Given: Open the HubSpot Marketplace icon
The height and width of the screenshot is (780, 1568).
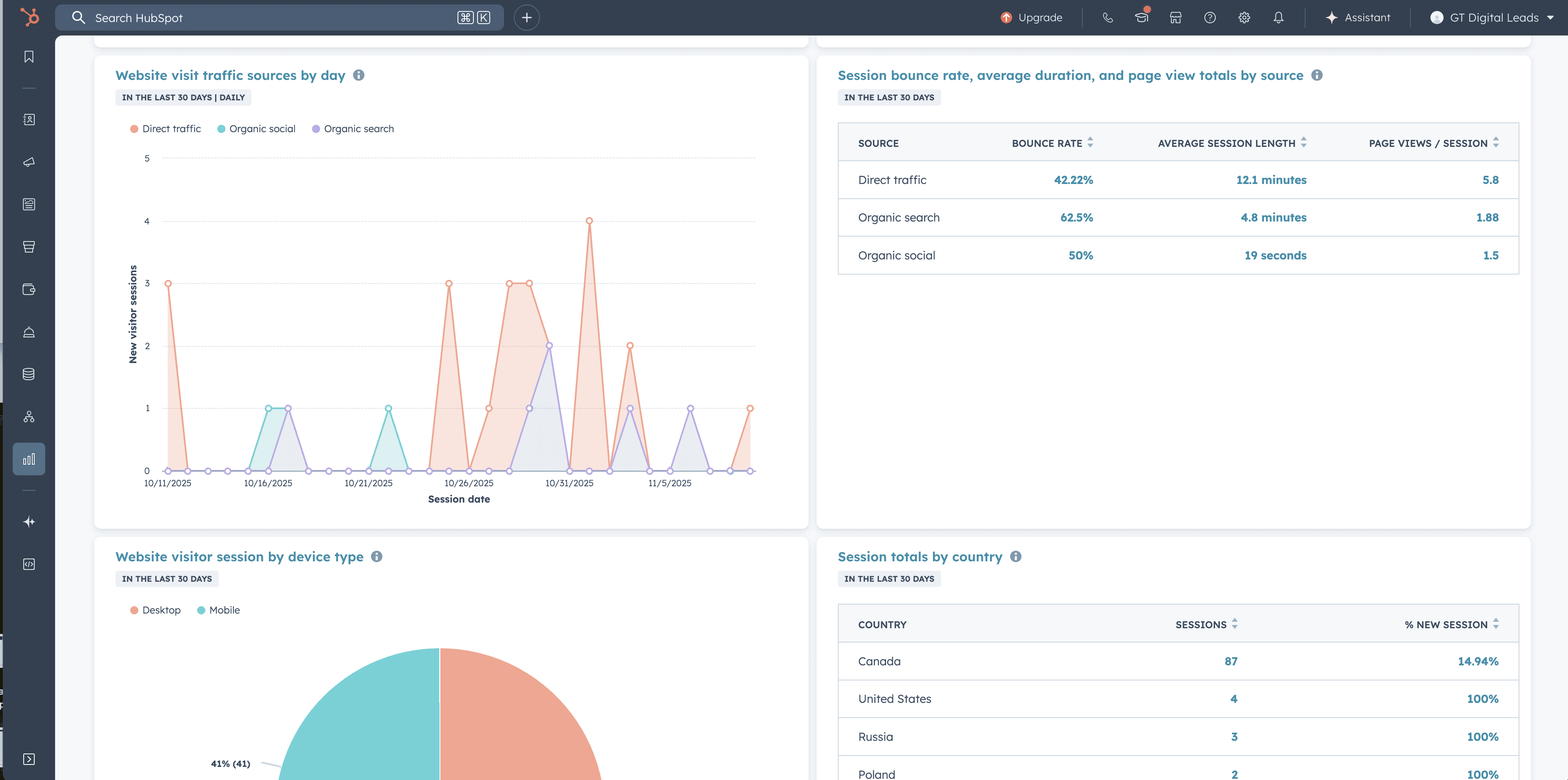Looking at the screenshot, I should [x=1175, y=18].
